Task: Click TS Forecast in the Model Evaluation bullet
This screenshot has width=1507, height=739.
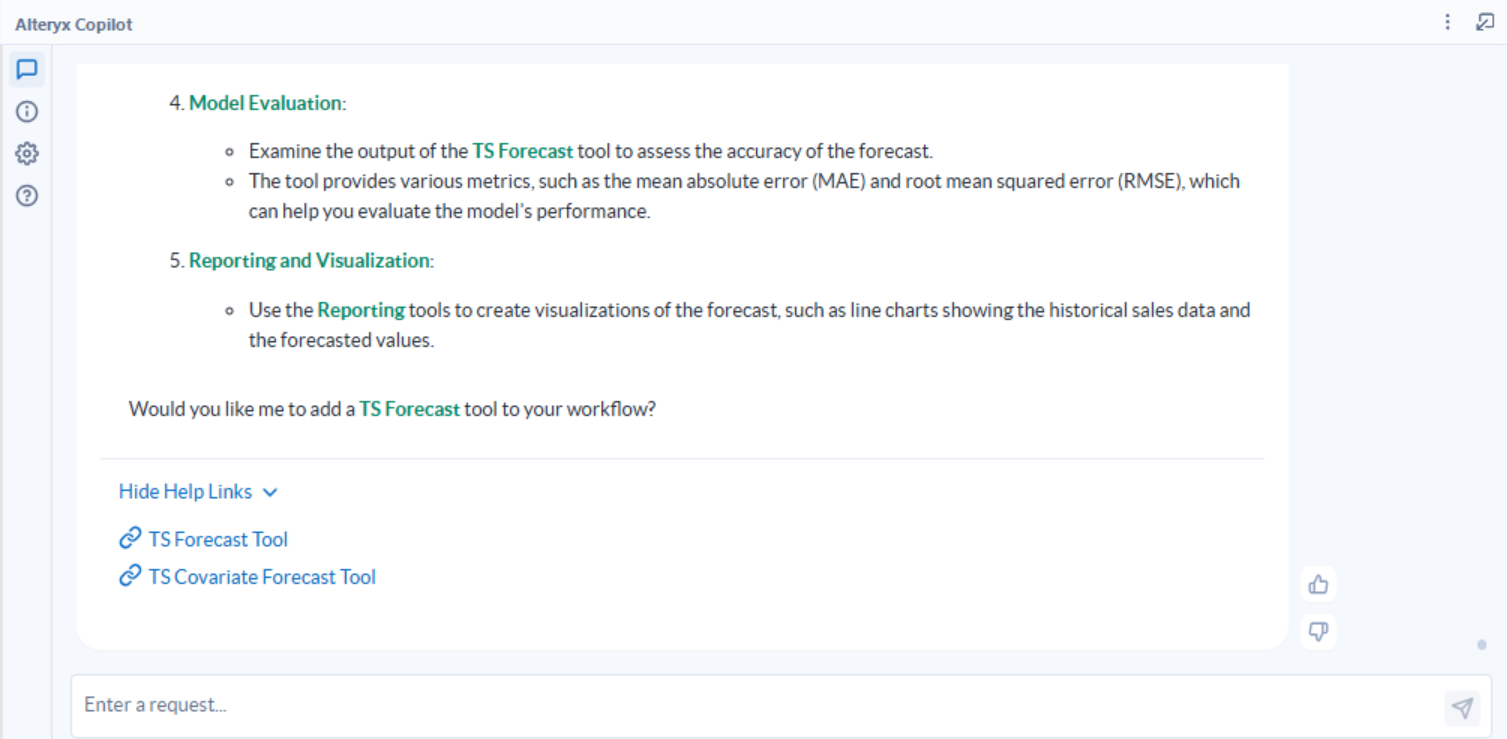Action: click(522, 152)
